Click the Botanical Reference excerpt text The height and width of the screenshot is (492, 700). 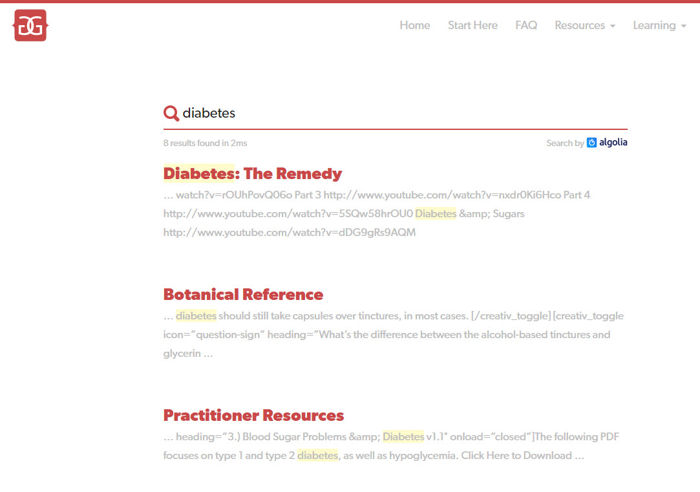[x=393, y=335]
